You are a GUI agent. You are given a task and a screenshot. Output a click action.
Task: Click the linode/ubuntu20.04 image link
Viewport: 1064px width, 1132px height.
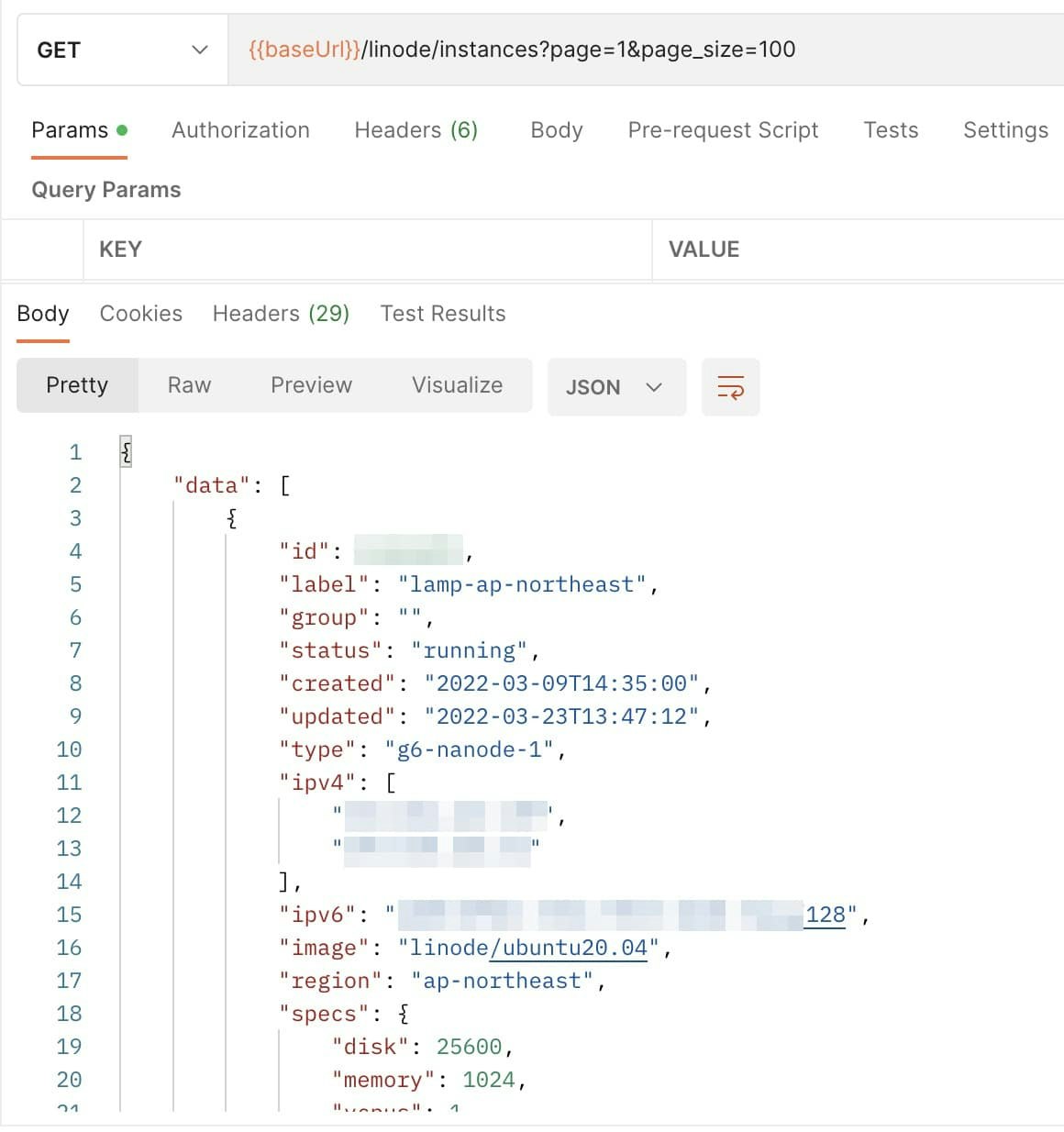570,947
